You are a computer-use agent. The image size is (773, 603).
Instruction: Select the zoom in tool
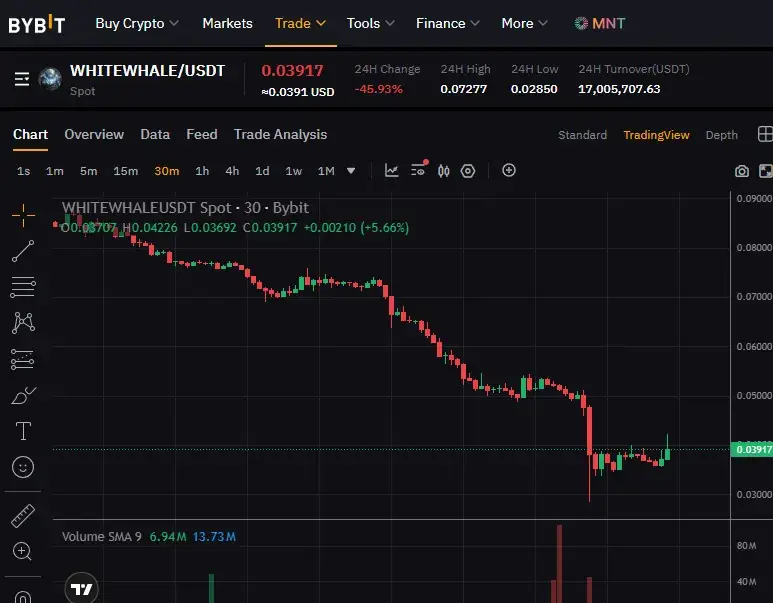[x=23, y=551]
